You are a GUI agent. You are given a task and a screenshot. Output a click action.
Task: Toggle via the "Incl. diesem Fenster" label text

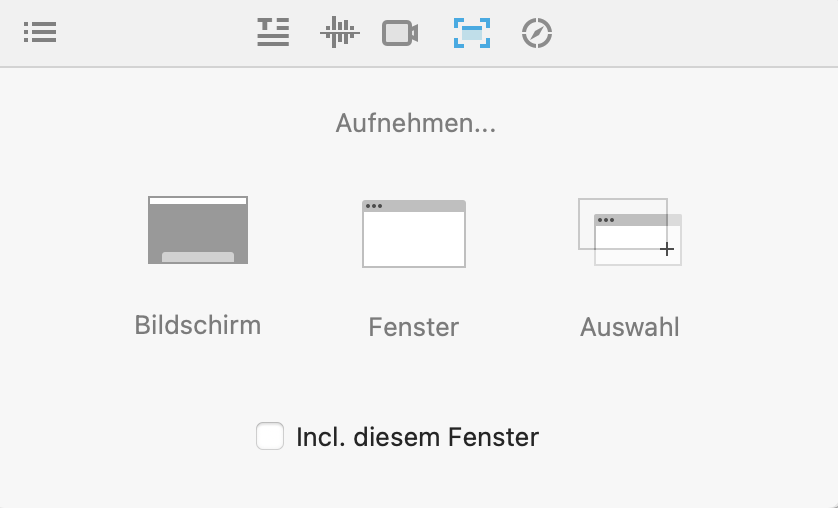pyautogui.click(x=417, y=437)
